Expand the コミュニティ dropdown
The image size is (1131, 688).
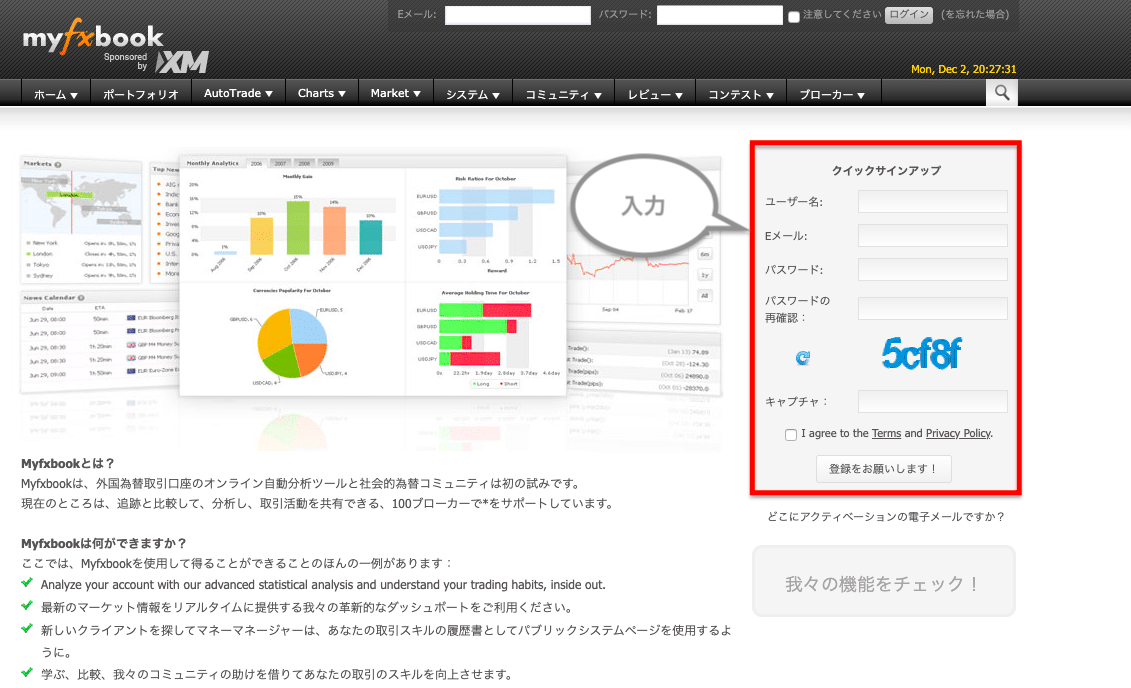(563, 94)
